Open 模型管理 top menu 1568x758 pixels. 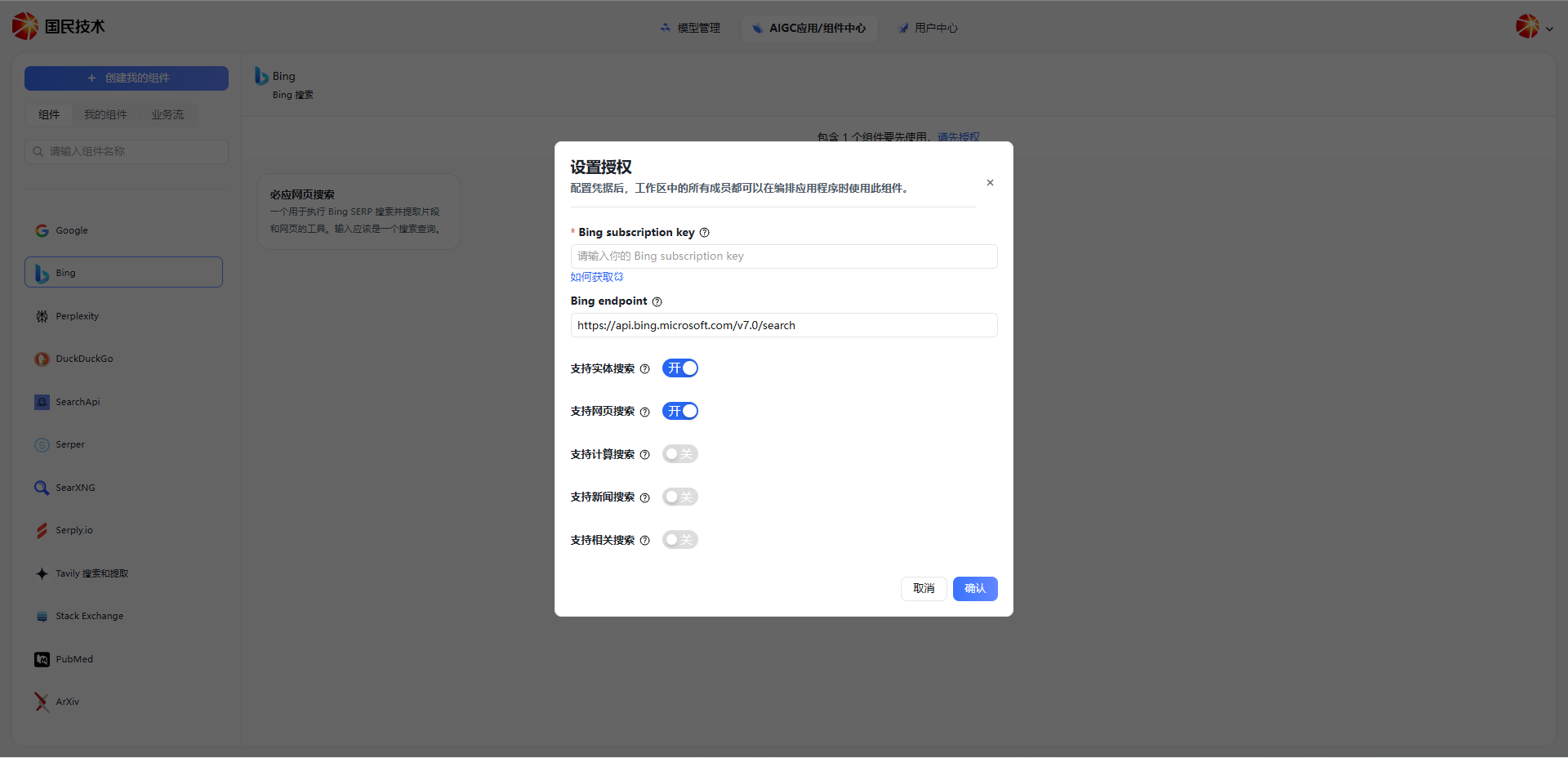click(690, 28)
